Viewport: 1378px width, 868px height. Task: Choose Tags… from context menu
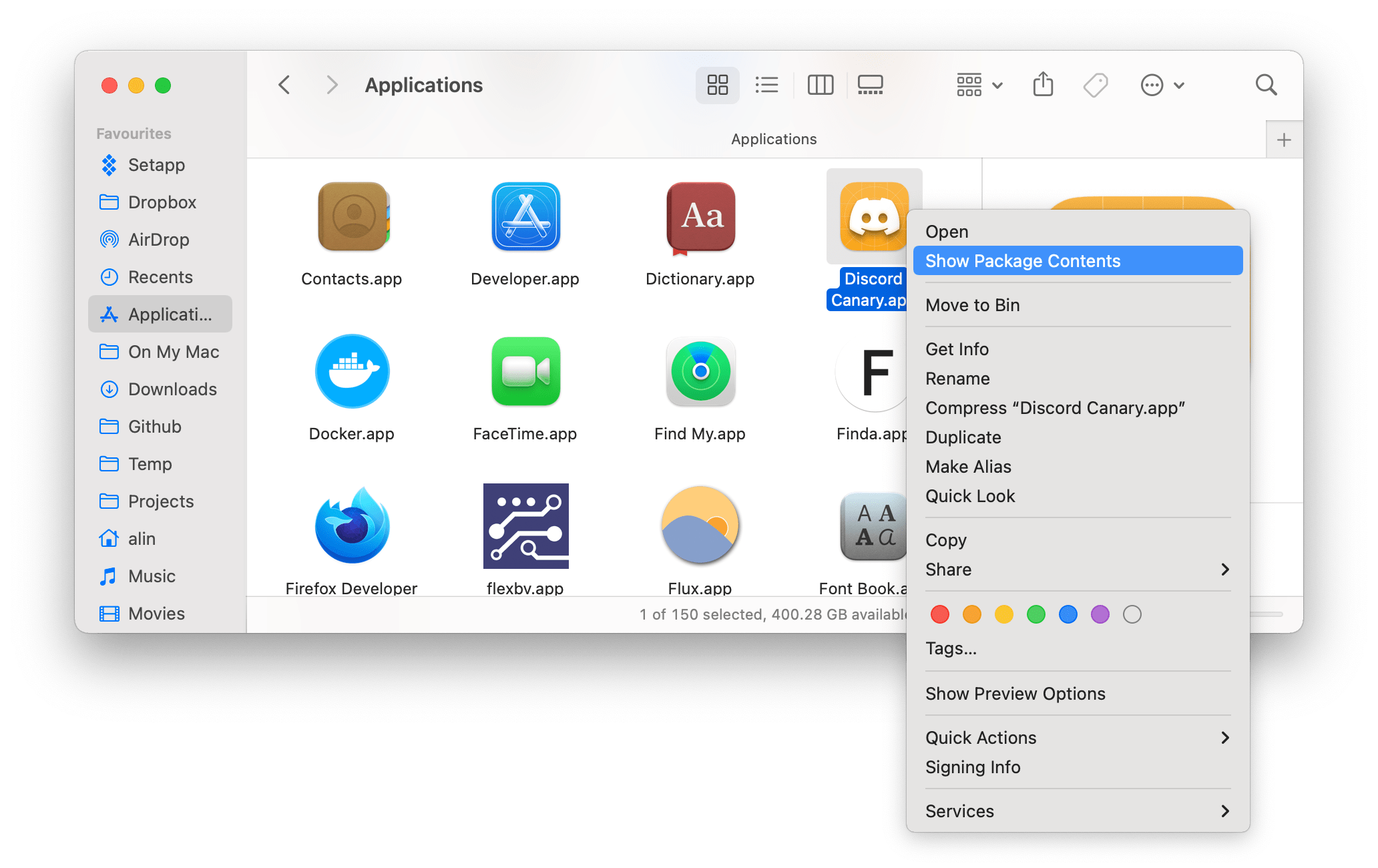click(x=1078, y=648)
